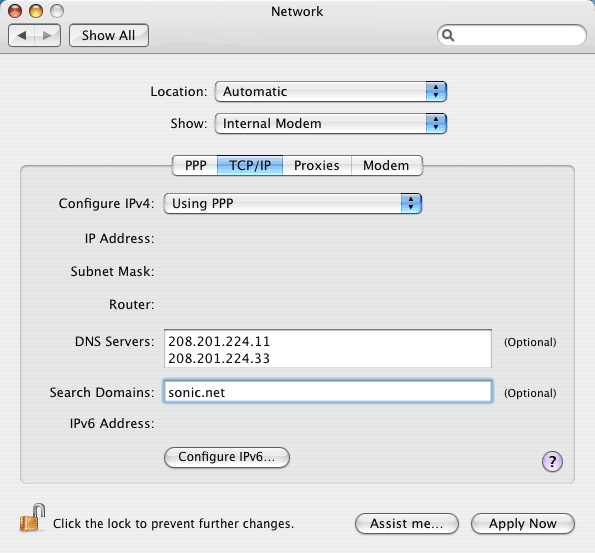Click the sonic.net search domain text
The image size is (595, 553).
point(197,392)
